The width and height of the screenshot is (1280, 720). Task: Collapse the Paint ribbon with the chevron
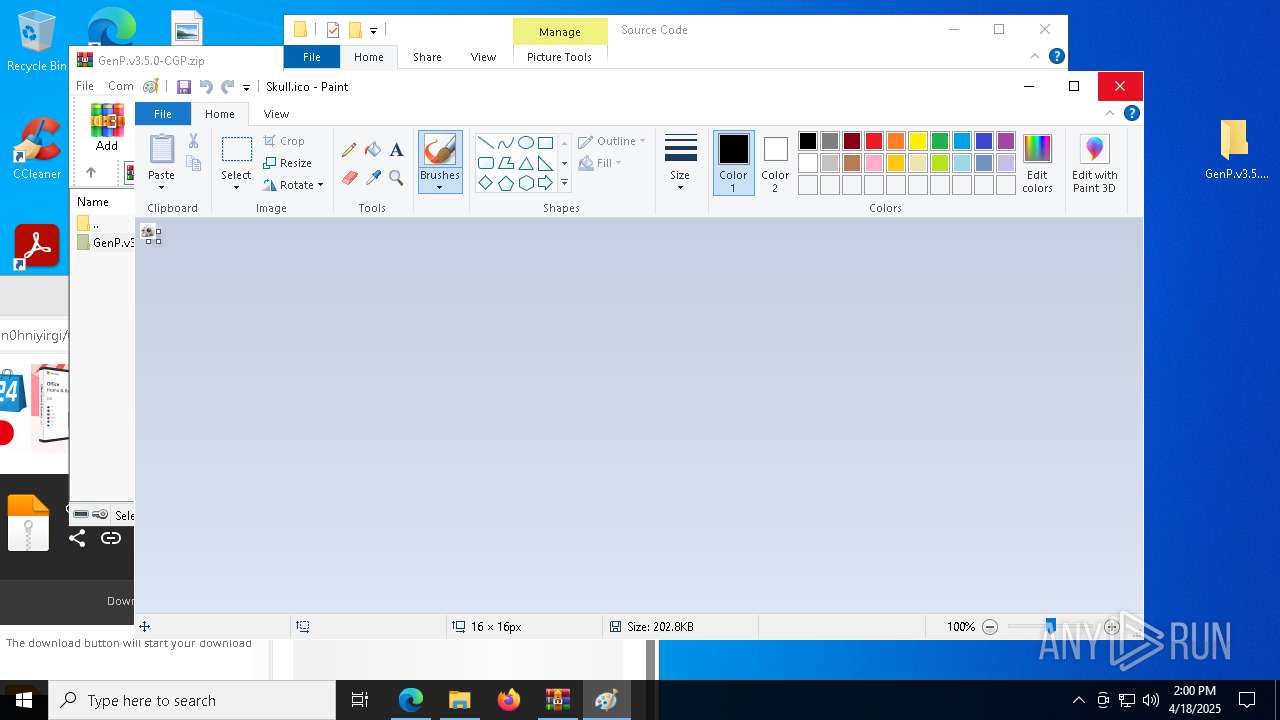(x=1111, y=114)
